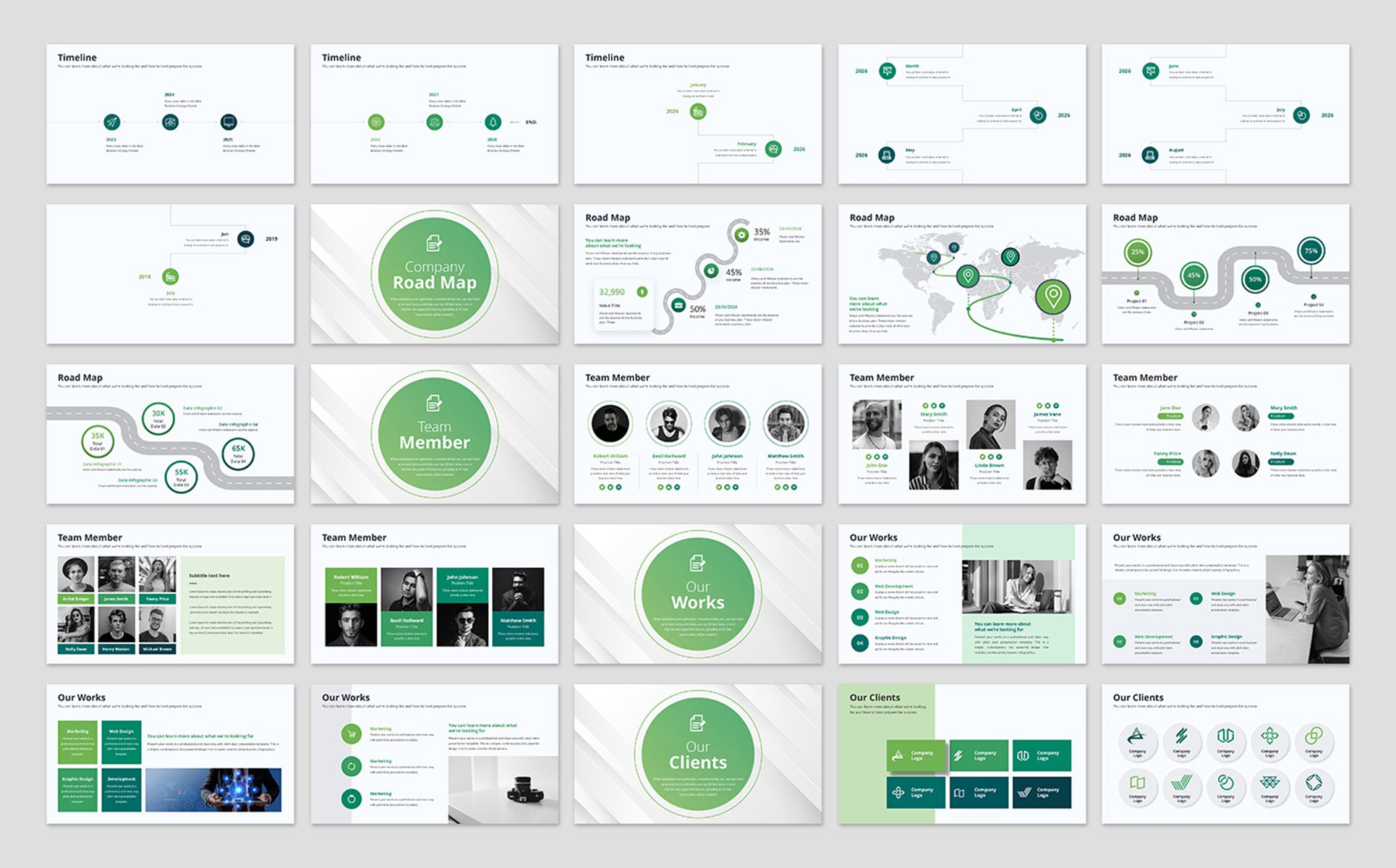Click the paper plane icon on first Timeline slide
This screenshot has width=1396, height=868.
[111, 122]
